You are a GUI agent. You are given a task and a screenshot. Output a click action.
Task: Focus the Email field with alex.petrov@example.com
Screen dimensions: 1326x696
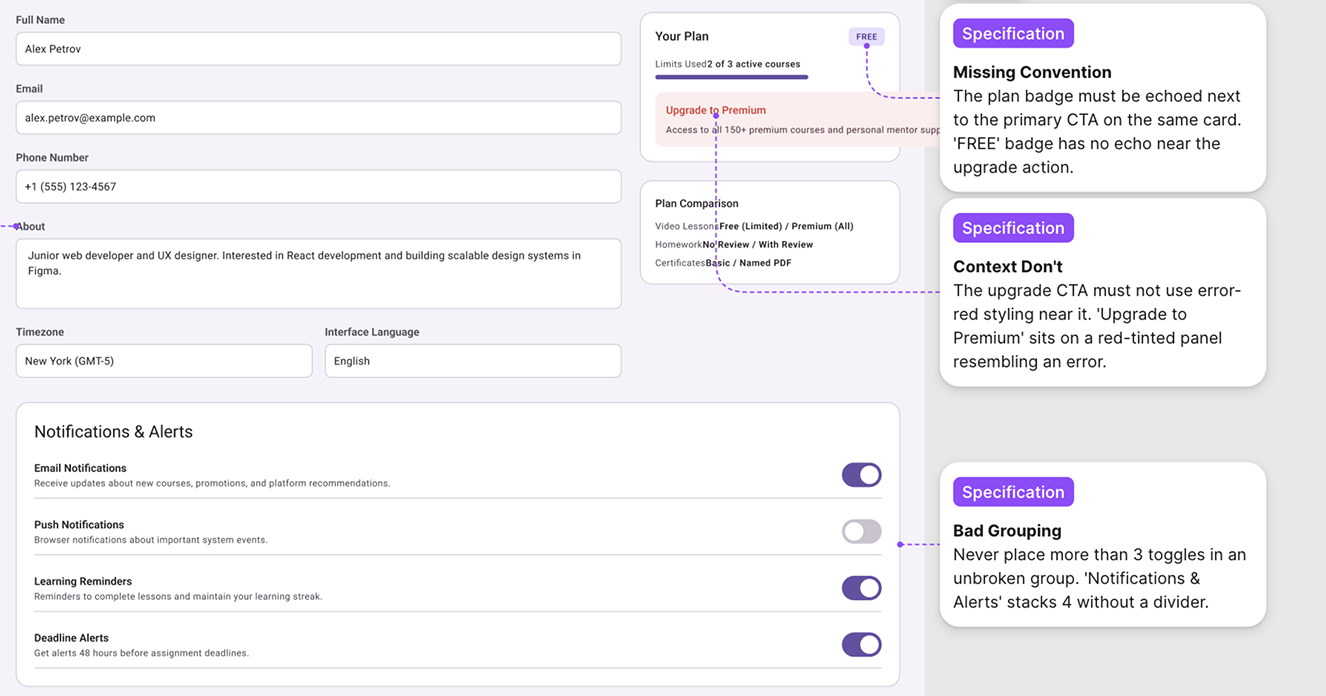[x=318, y=118]
